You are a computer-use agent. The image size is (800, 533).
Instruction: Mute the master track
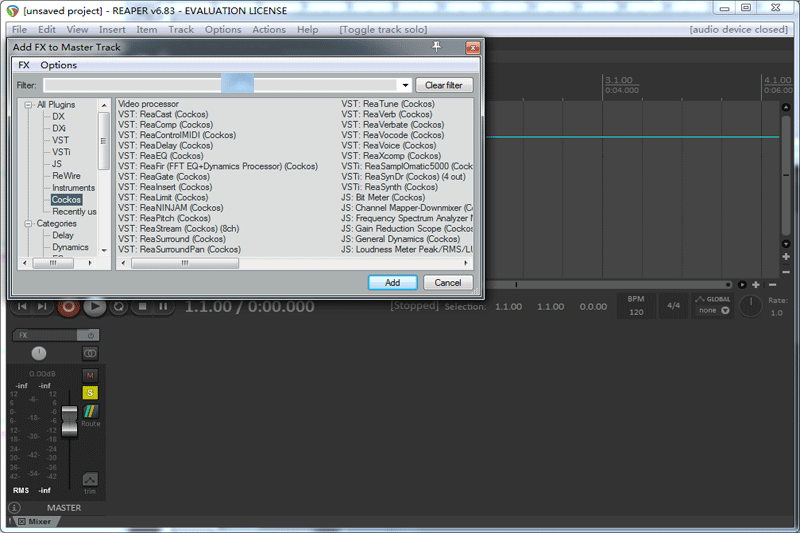[90, 375]
